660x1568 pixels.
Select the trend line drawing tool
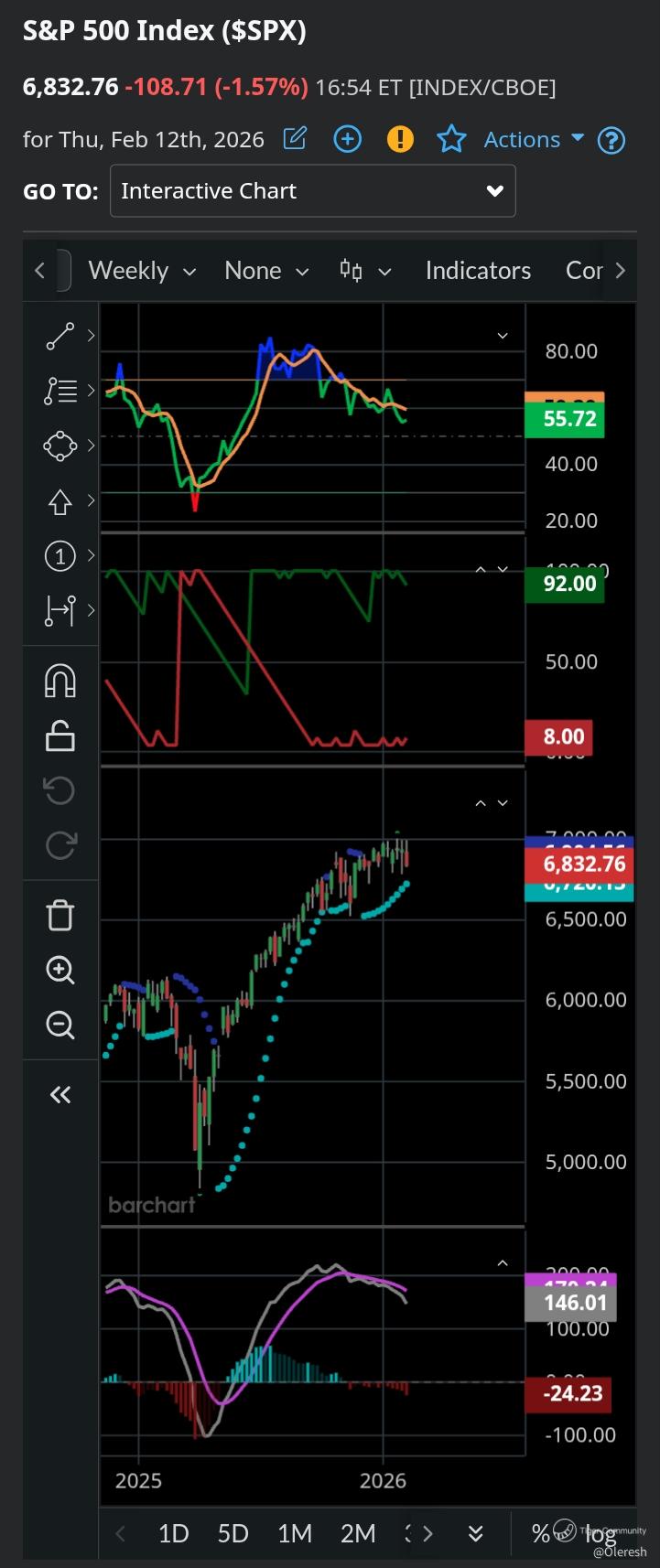pos(60,337)
